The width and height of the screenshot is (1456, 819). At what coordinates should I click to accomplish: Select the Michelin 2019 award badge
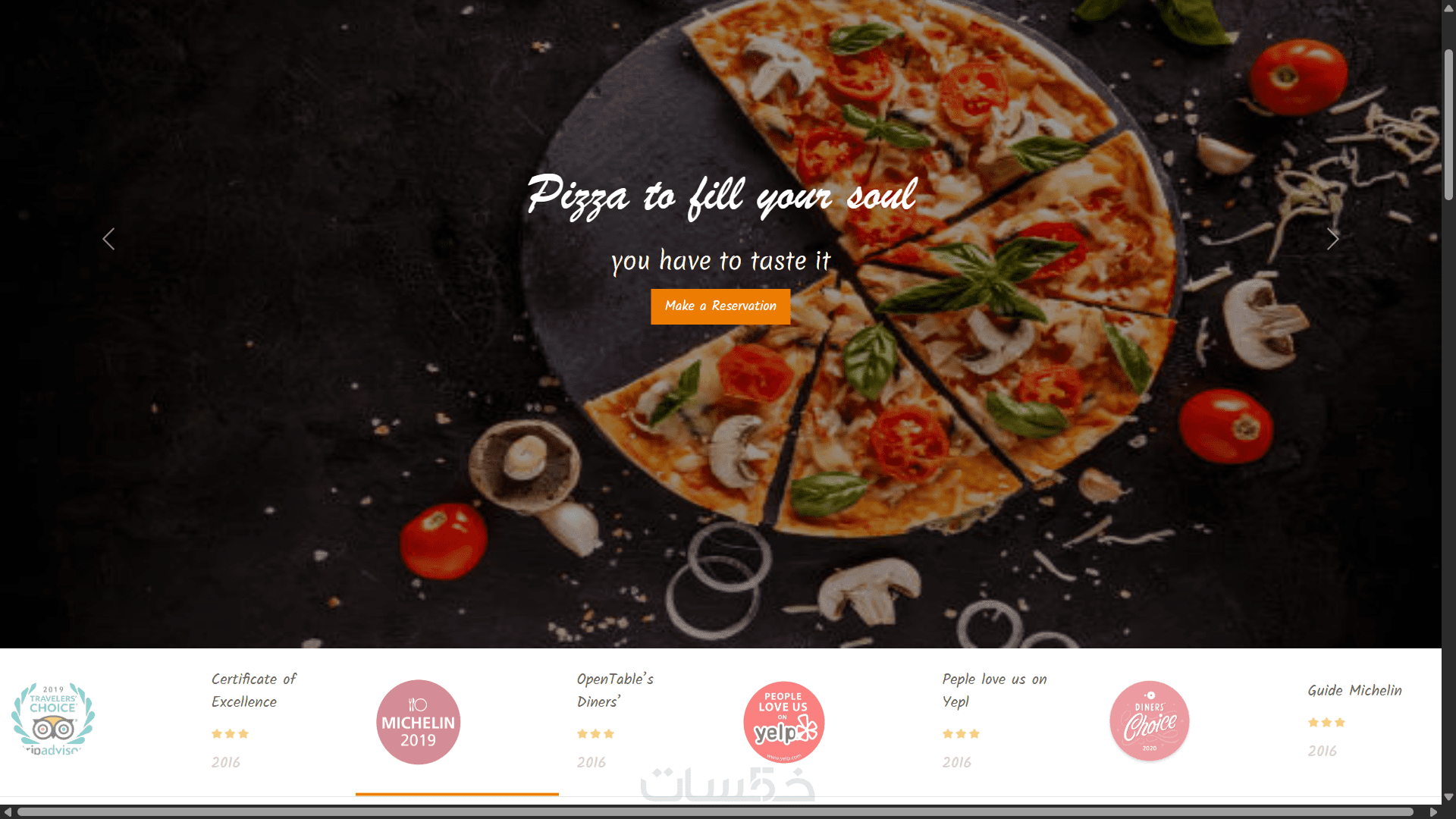[x=419, y=722]
